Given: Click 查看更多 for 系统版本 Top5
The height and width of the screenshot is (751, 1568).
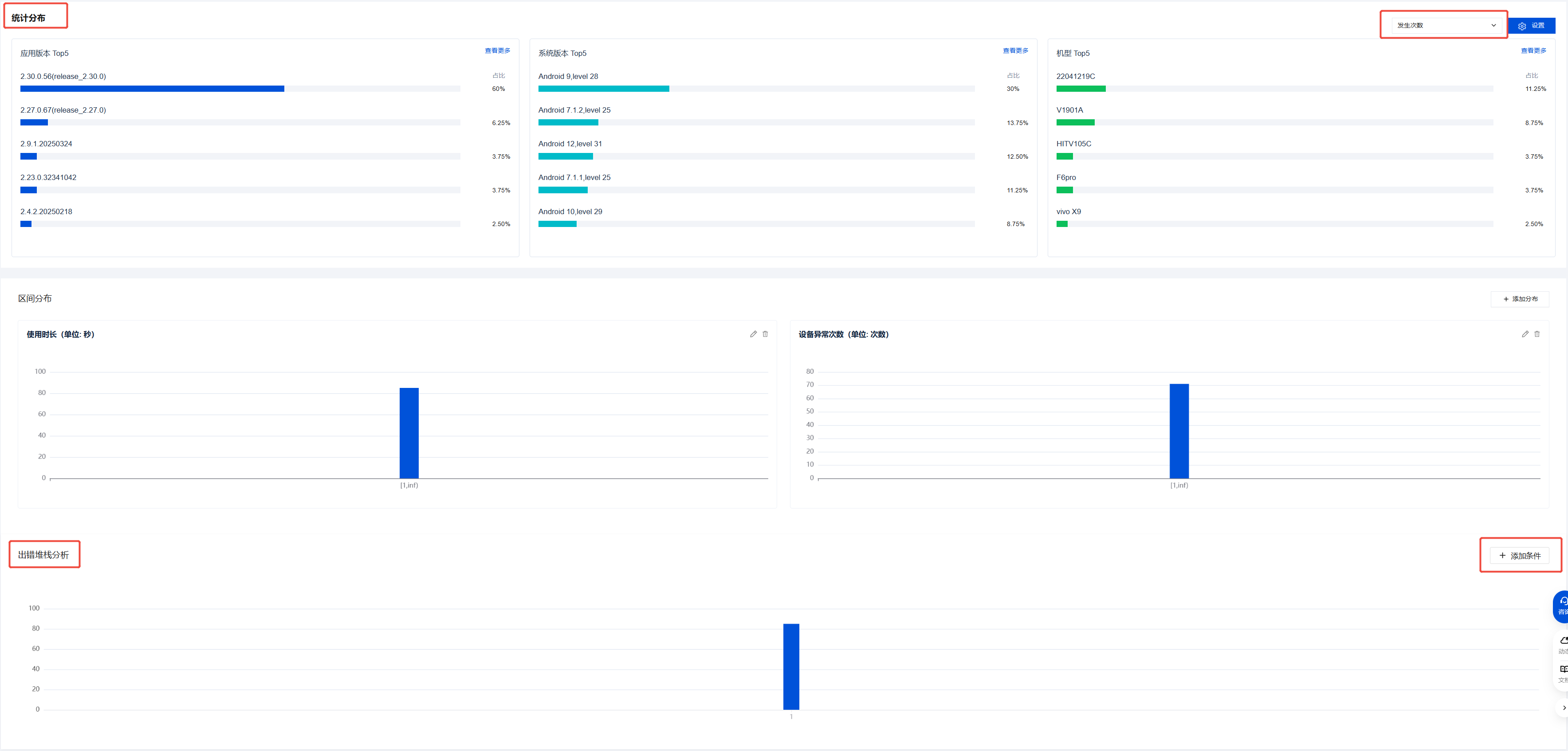Looking at the screenshot, I should click(x=1015, y=51).
